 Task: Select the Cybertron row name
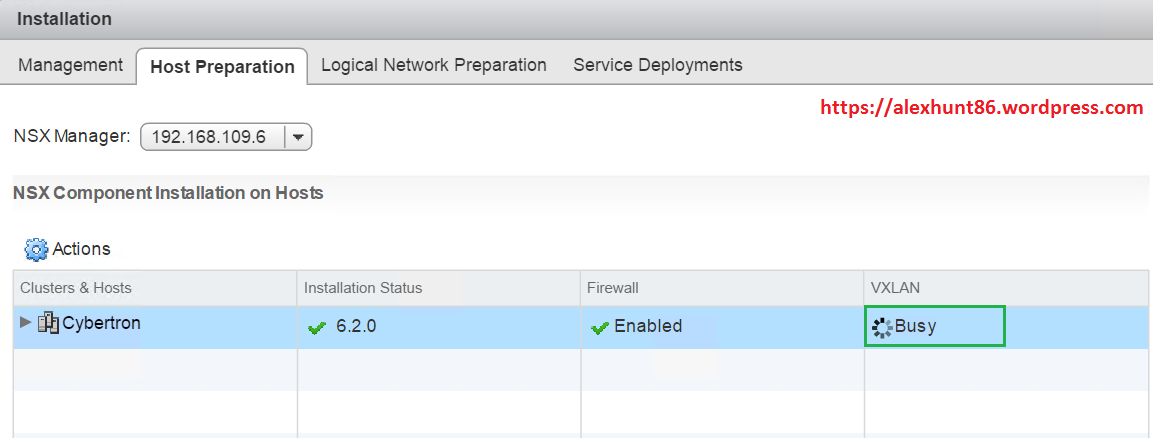(101, 323)
